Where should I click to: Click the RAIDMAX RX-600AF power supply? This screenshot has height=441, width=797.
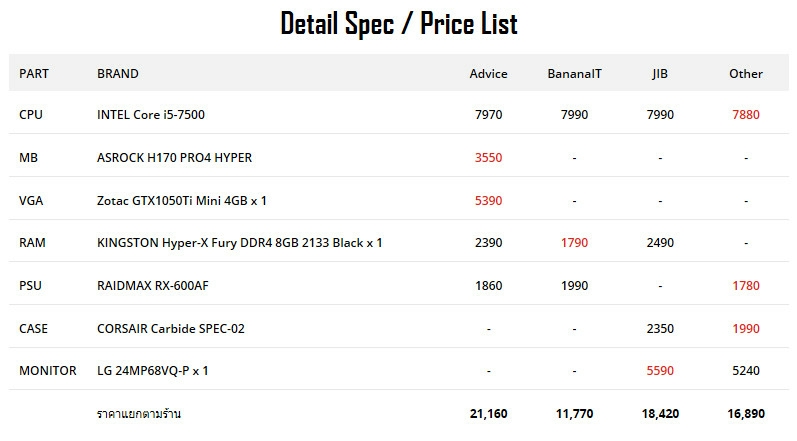152,286
